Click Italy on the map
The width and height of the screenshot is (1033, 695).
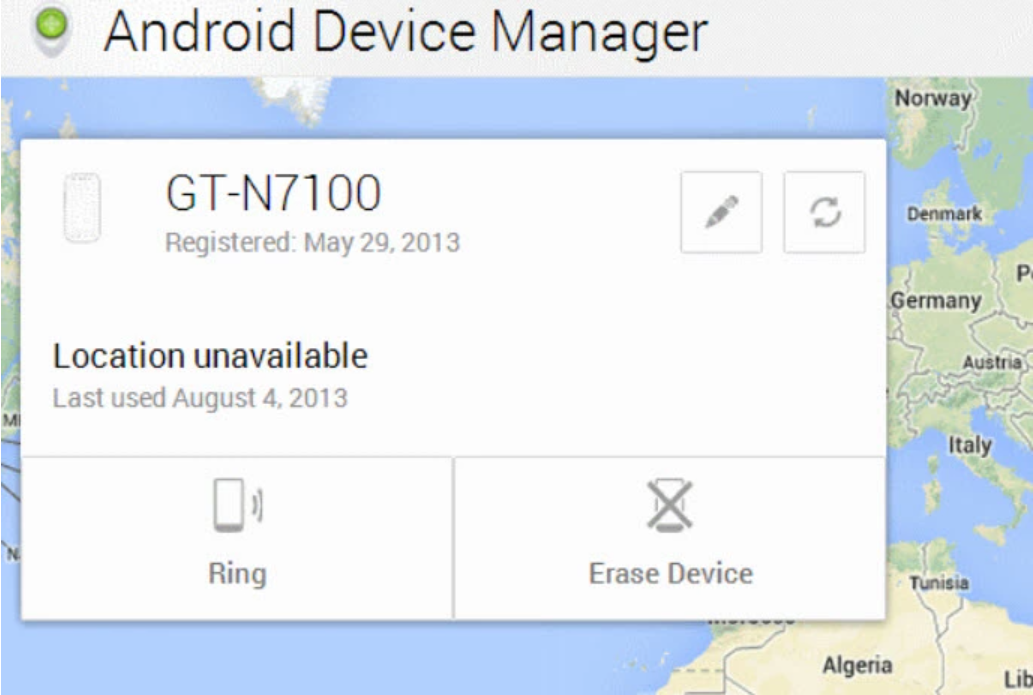[x=969, y=445]
